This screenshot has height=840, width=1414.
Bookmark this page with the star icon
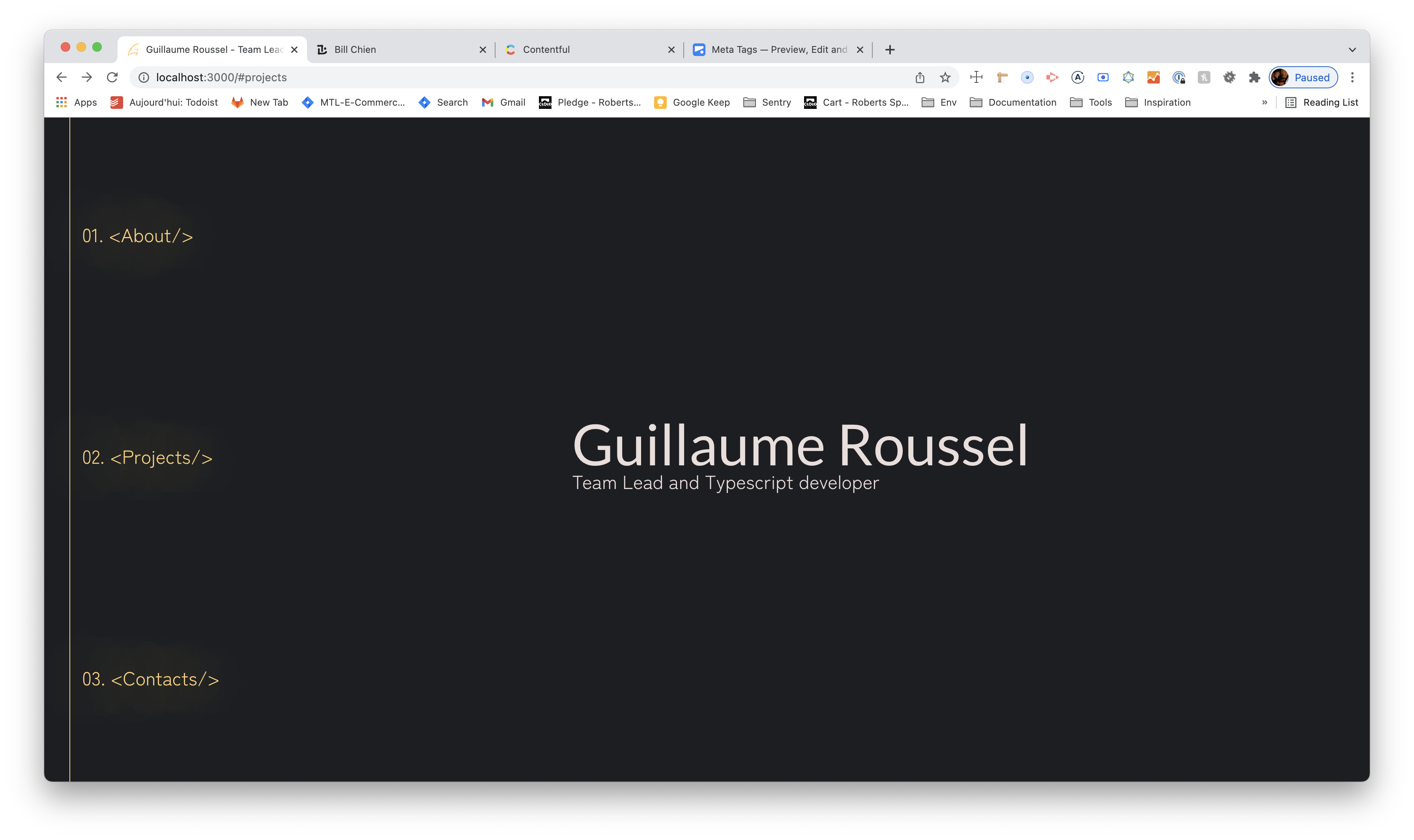946,77
